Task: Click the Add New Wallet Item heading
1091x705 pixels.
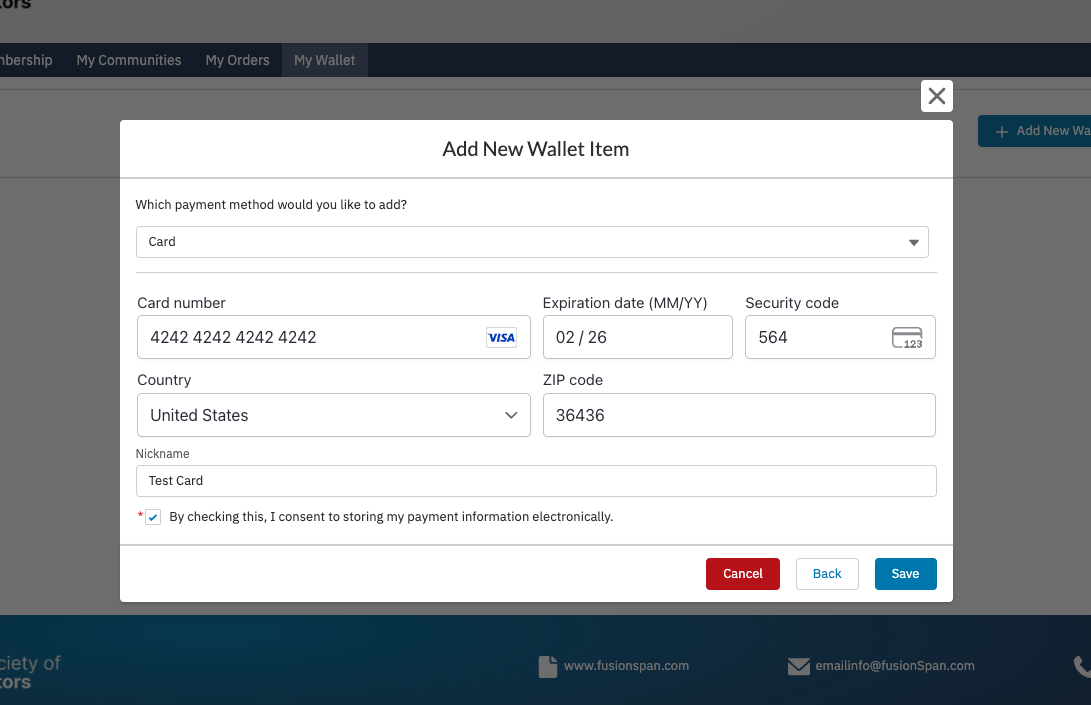Action: click(x=536, y=149)
